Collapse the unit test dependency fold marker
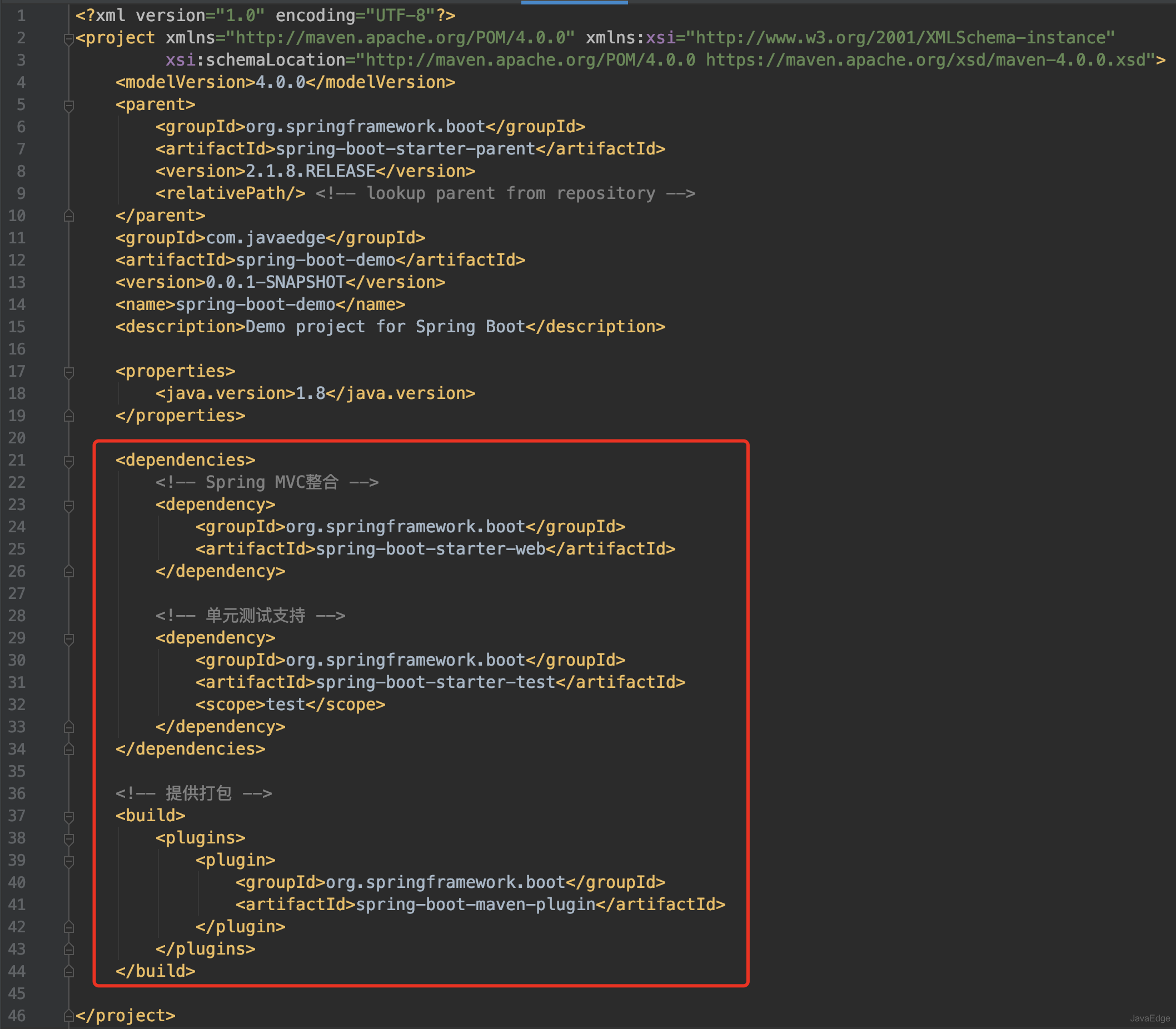The image size is (1176, 1029). (x=69, y=637)
